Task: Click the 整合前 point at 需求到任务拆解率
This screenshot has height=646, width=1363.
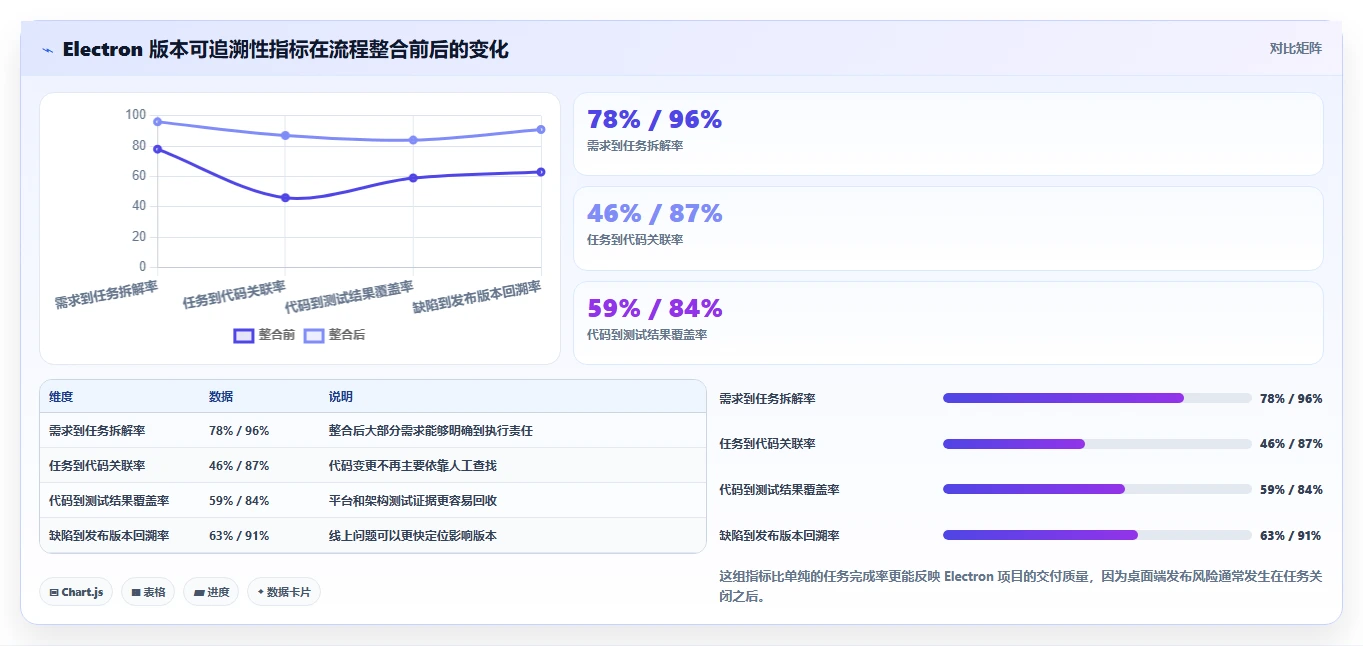Action: pyautogui.click(x=157, y=149)
